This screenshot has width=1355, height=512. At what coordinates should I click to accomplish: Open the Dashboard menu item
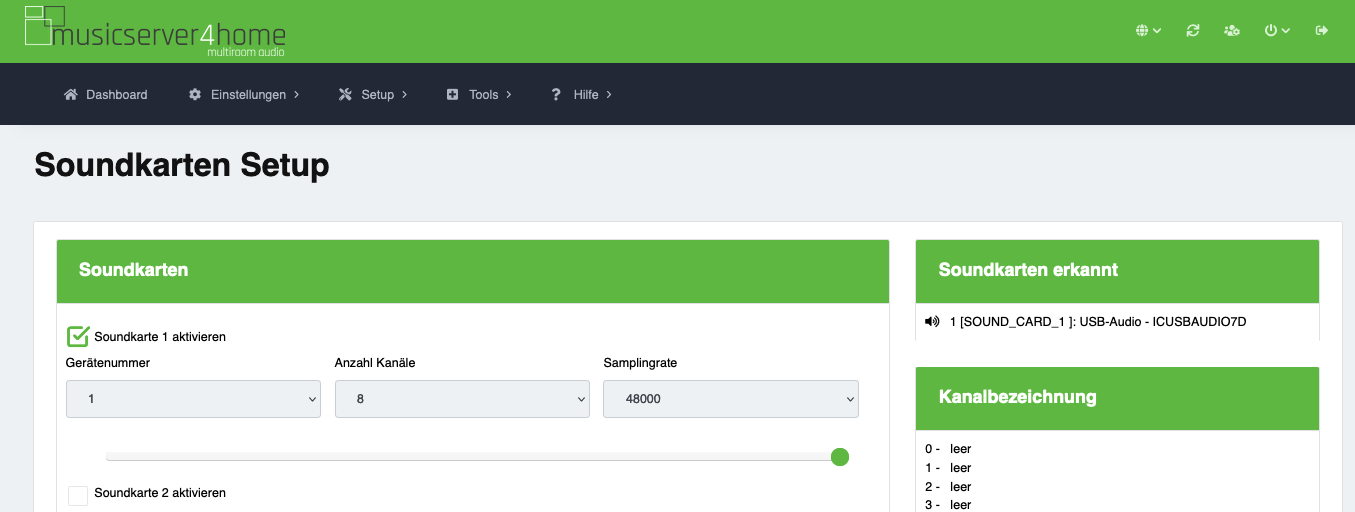[106, 94]
